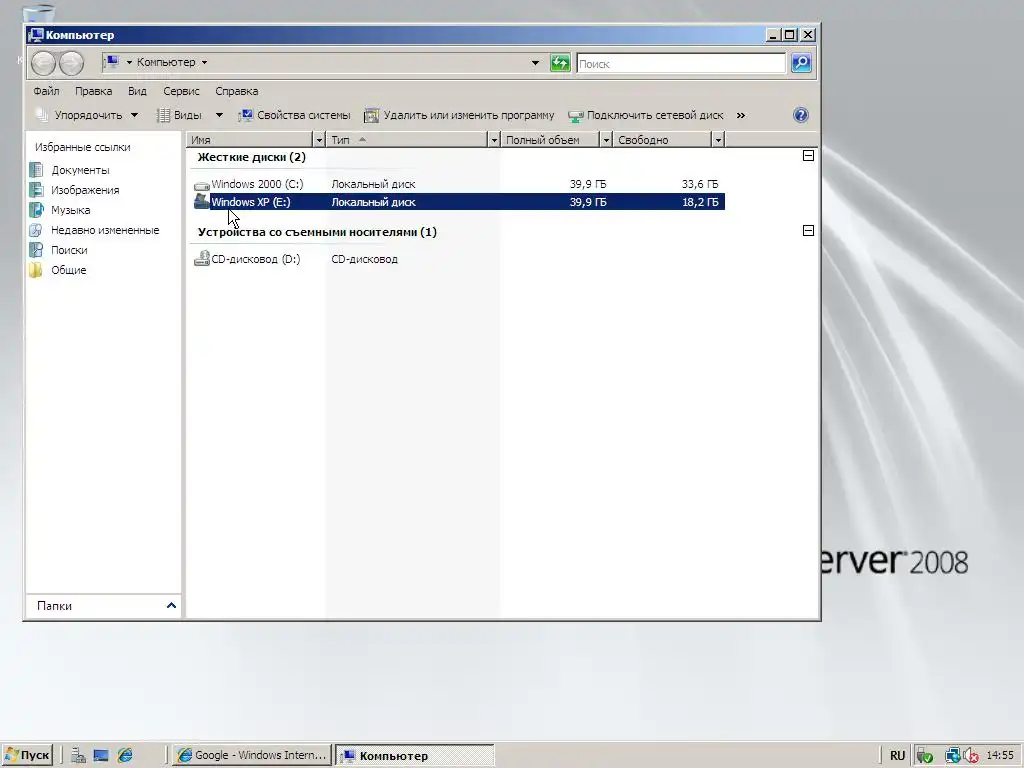Screen dimensions: 1024x768
Task: Click the Windows XP (E:) drive icon
Action: pos(202,202)
